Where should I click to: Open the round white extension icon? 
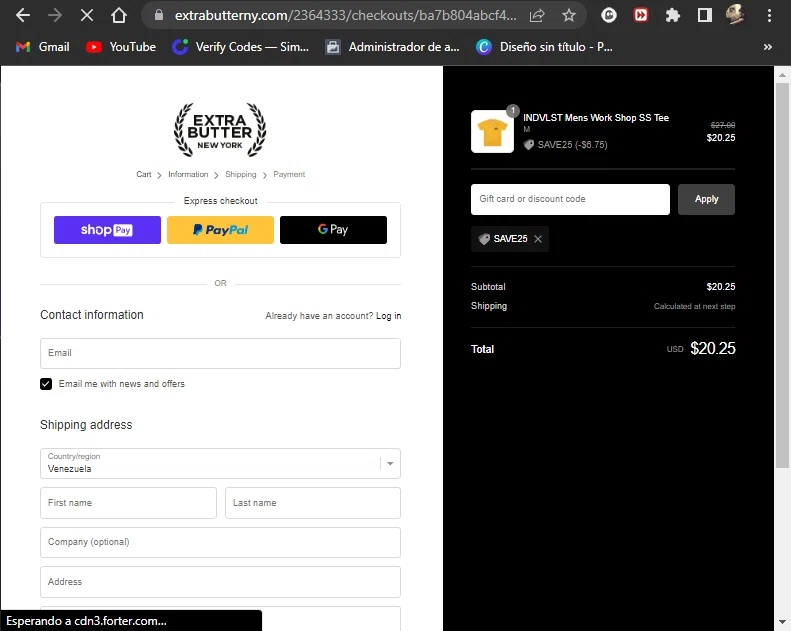click(x=609, y=16)
